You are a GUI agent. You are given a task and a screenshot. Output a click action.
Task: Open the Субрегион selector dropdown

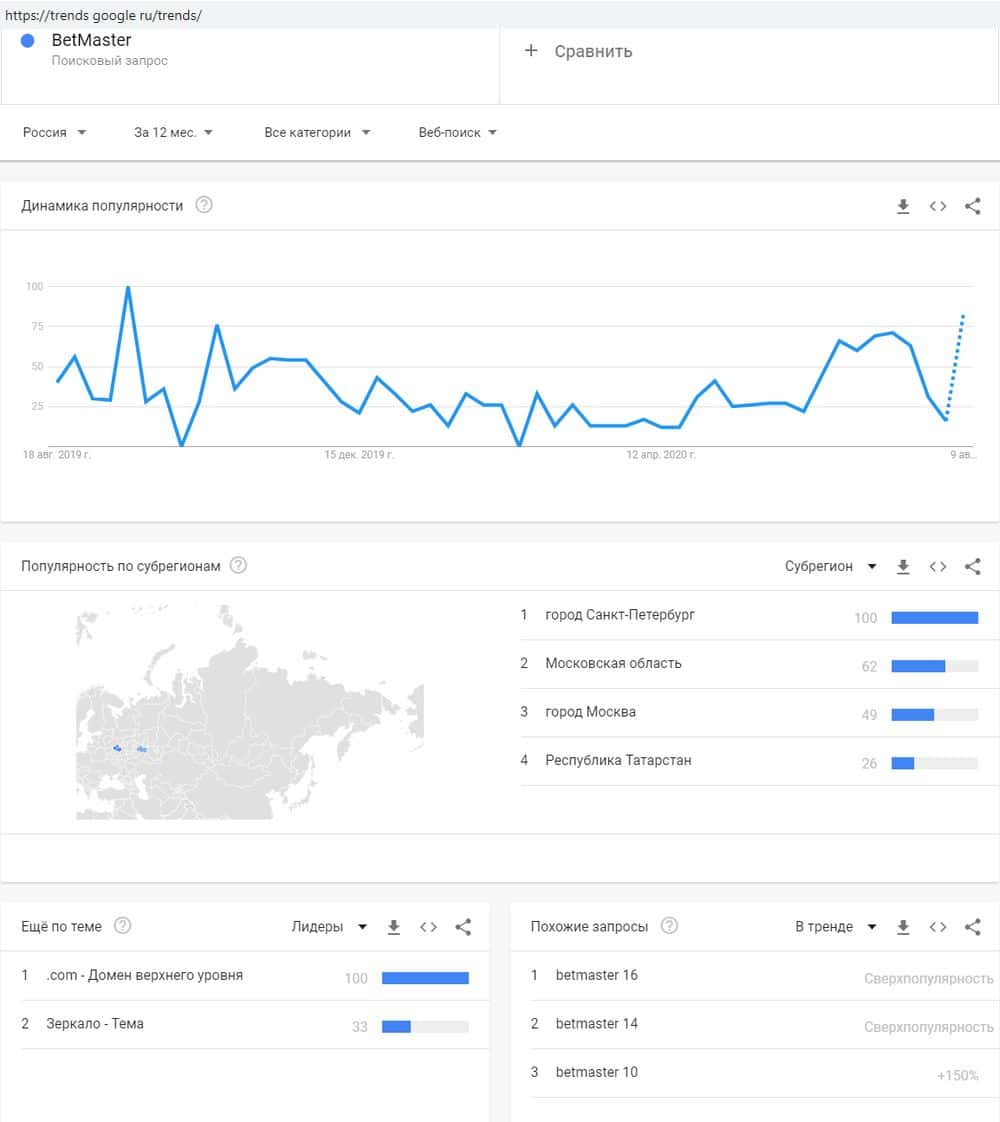tap(830, 566)
